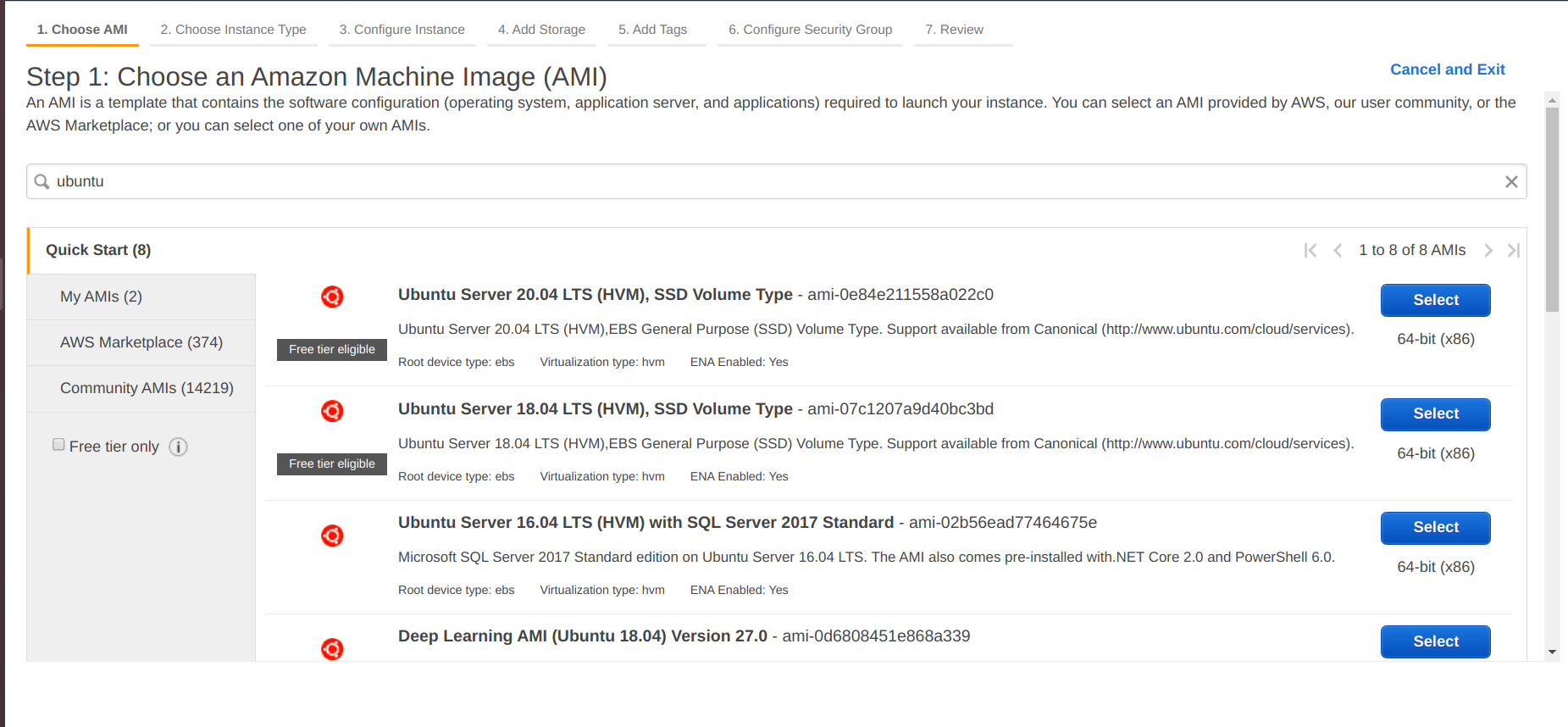Open the Choose Instance Type step

[233, 30]
